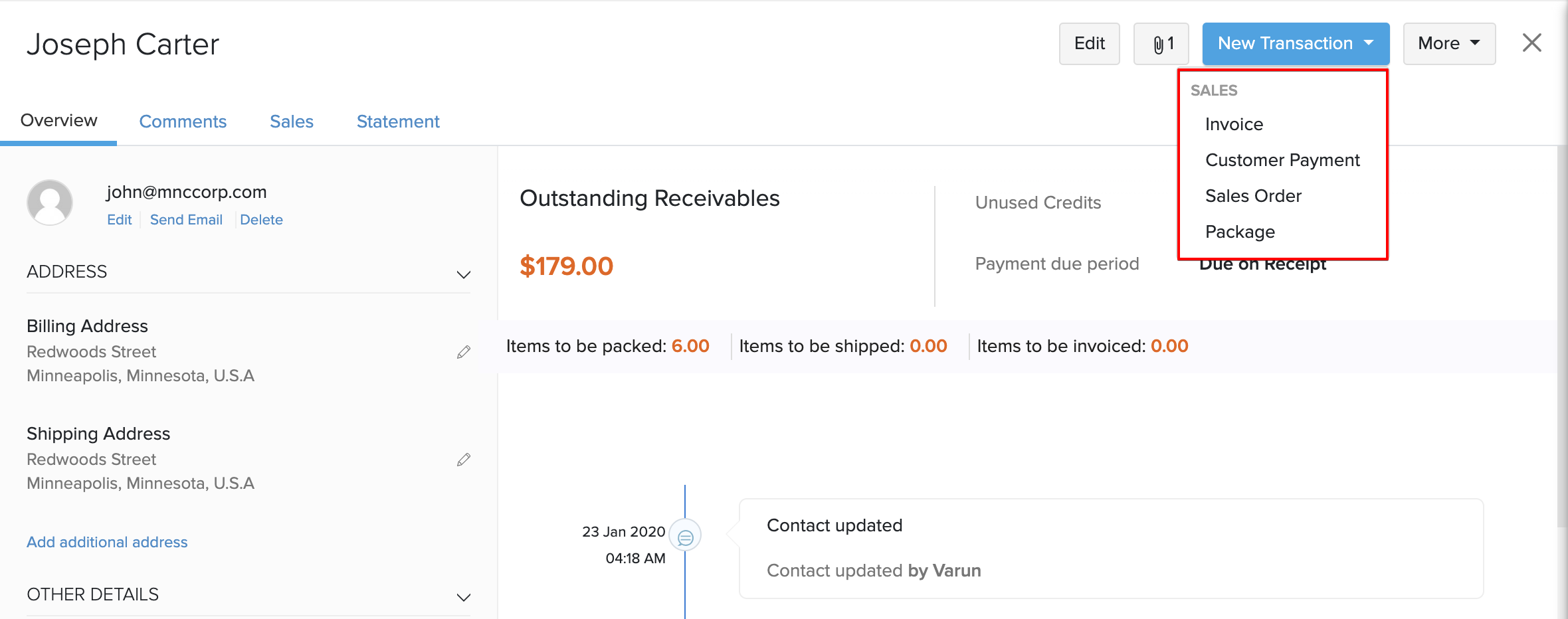This screenshot has height=619, width=1568.
Task: Send an email using the Send Email link
Action: 186,219
